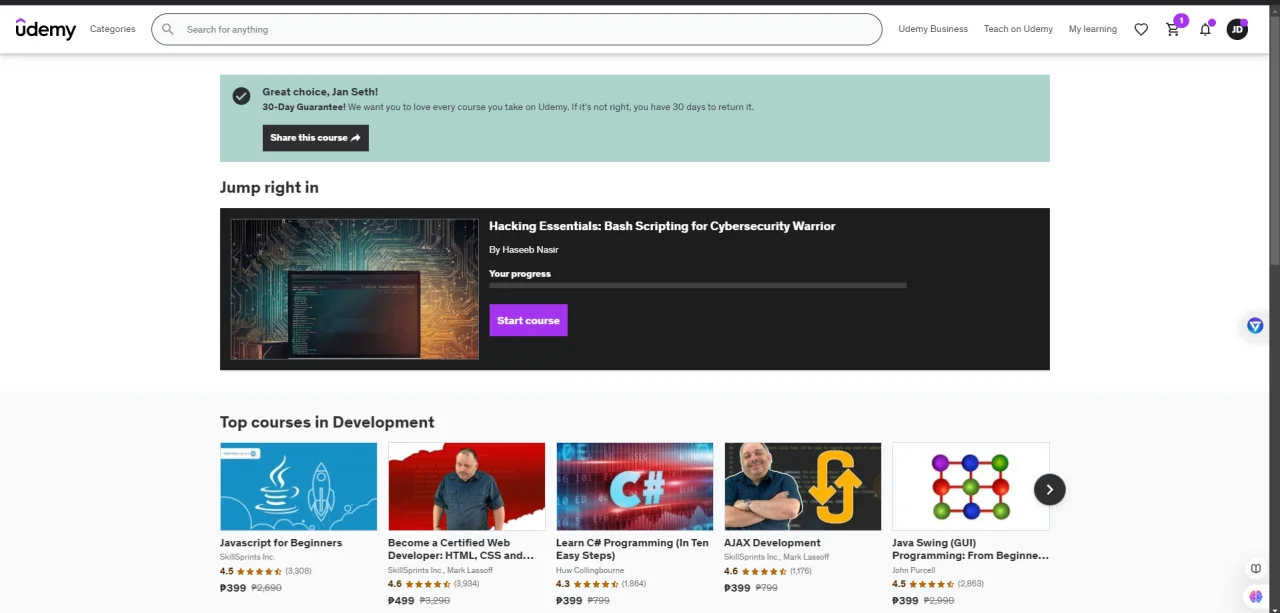The height and width of the screenshot is (613, 1280).
Task: Click the rating stars of Javascript for Beginners
Action: [259, 571]
